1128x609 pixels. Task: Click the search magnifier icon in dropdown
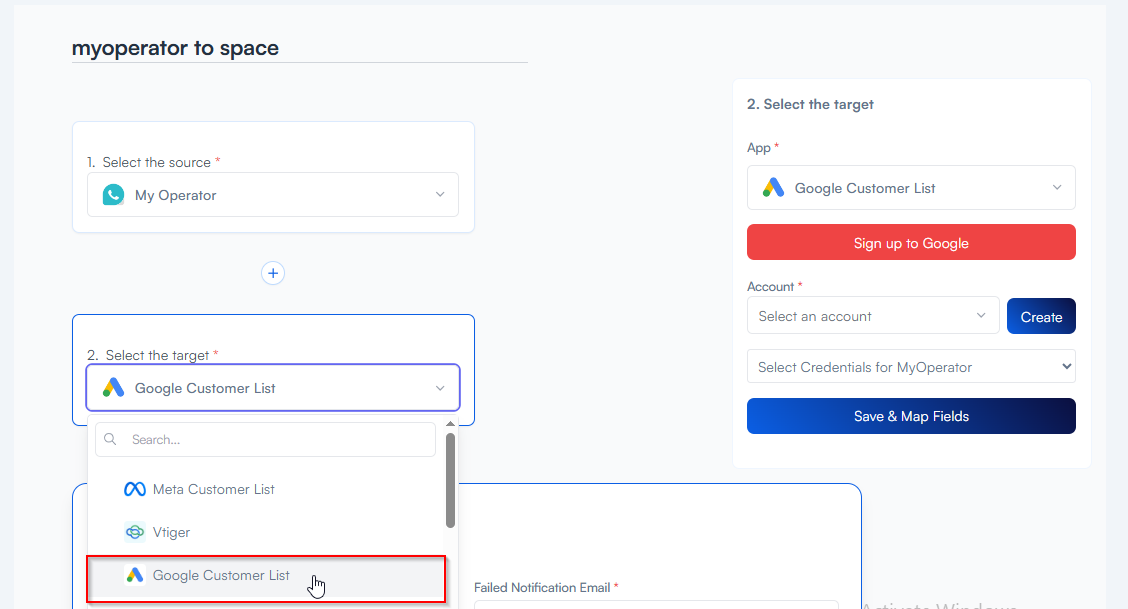pos(110,439)
